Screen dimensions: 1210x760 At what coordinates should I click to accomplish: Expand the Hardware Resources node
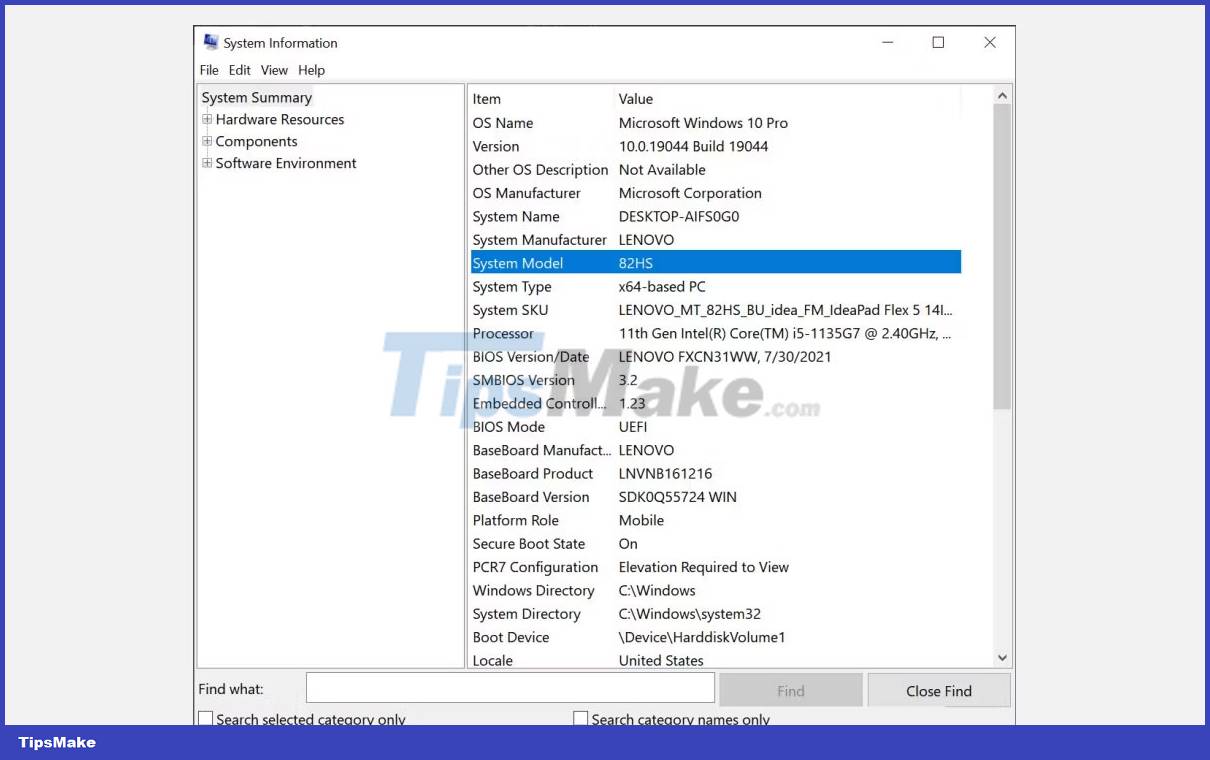[206, 119]
